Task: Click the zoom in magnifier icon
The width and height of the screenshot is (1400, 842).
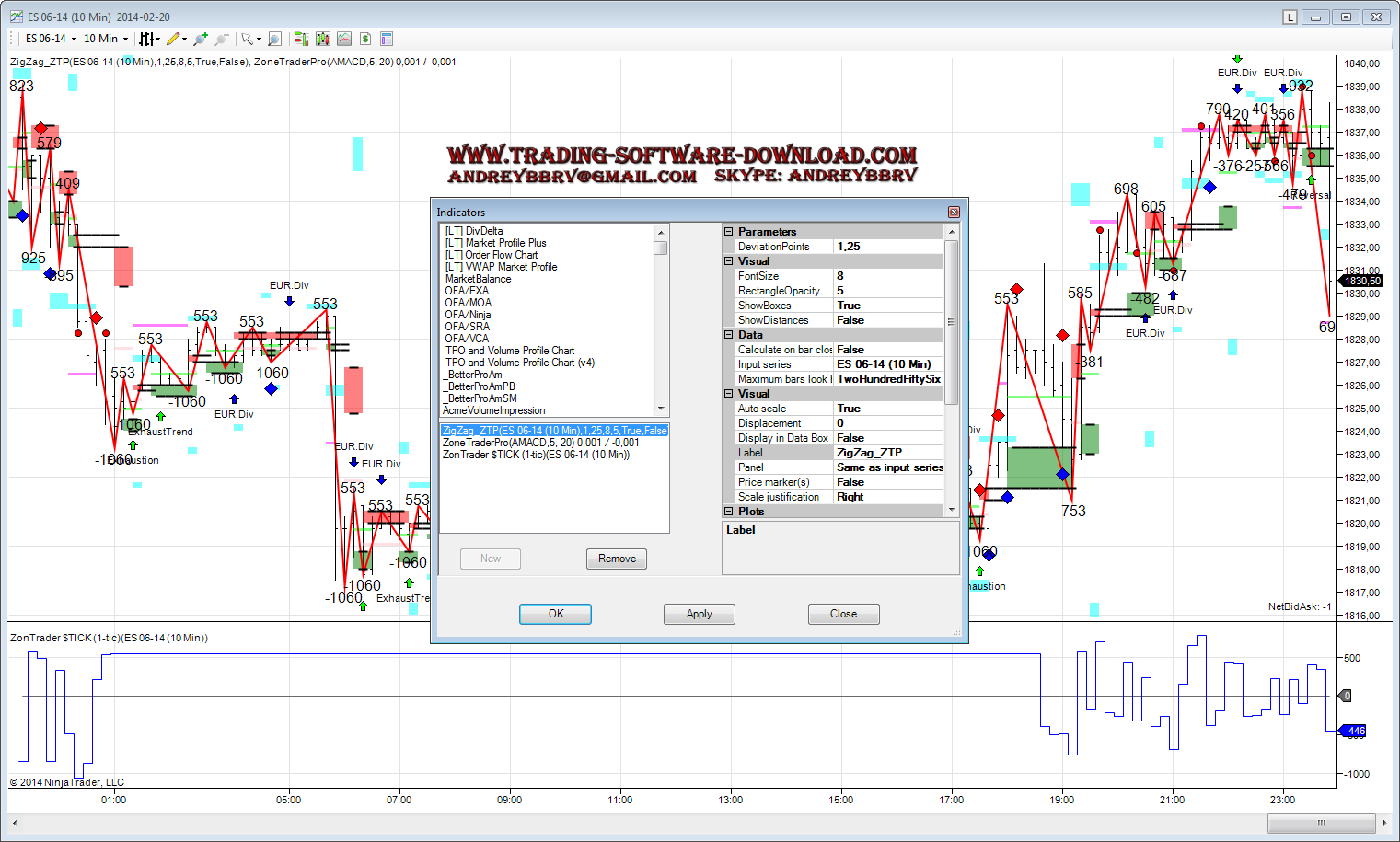Action: coord(200,39)
